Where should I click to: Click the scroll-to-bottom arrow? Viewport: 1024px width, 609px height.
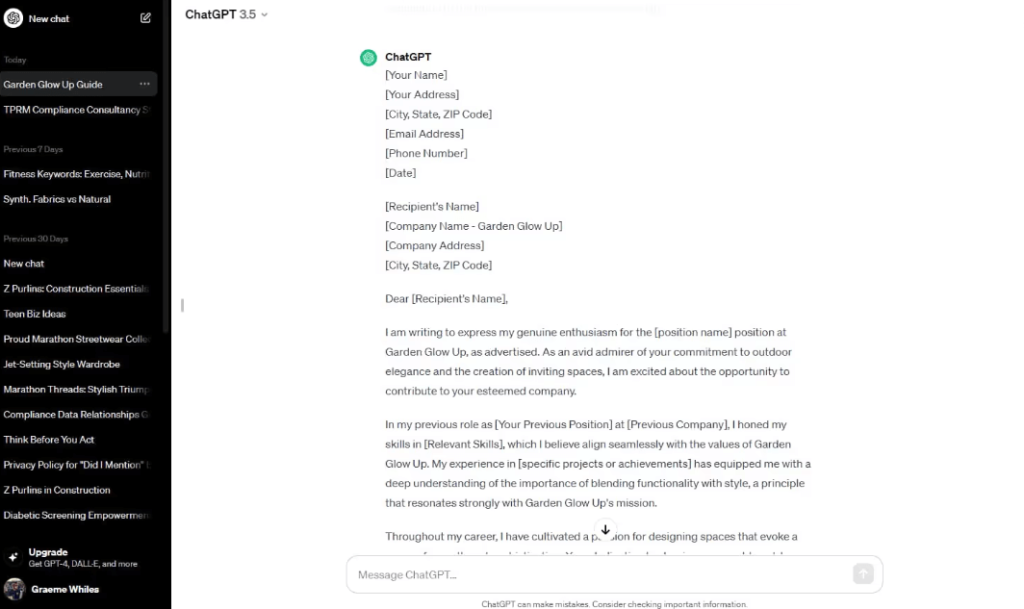point(605,531)
